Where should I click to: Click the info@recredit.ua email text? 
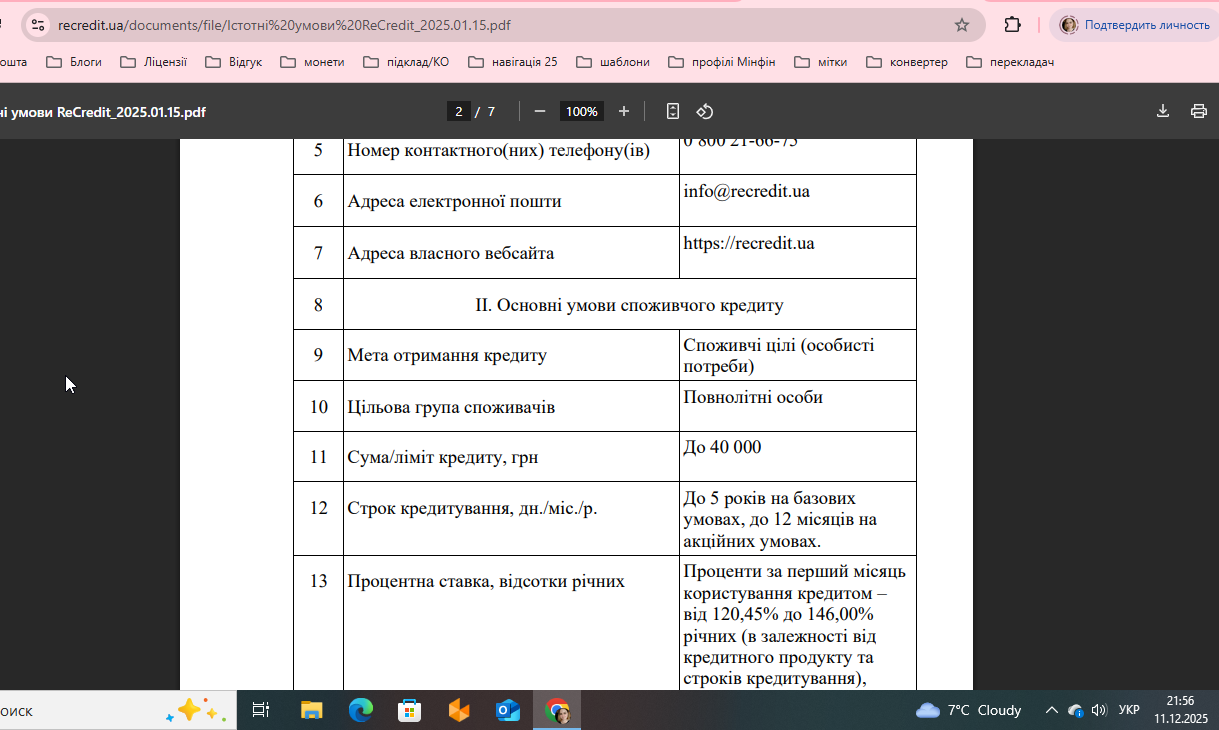[x=747, y=191]
